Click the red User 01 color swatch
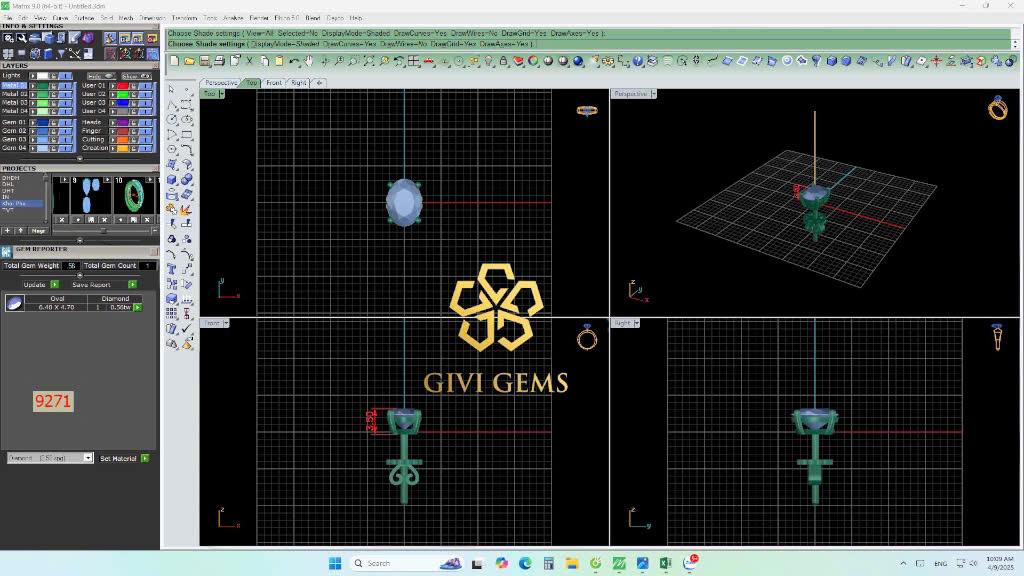 click(x=123, y=86)
